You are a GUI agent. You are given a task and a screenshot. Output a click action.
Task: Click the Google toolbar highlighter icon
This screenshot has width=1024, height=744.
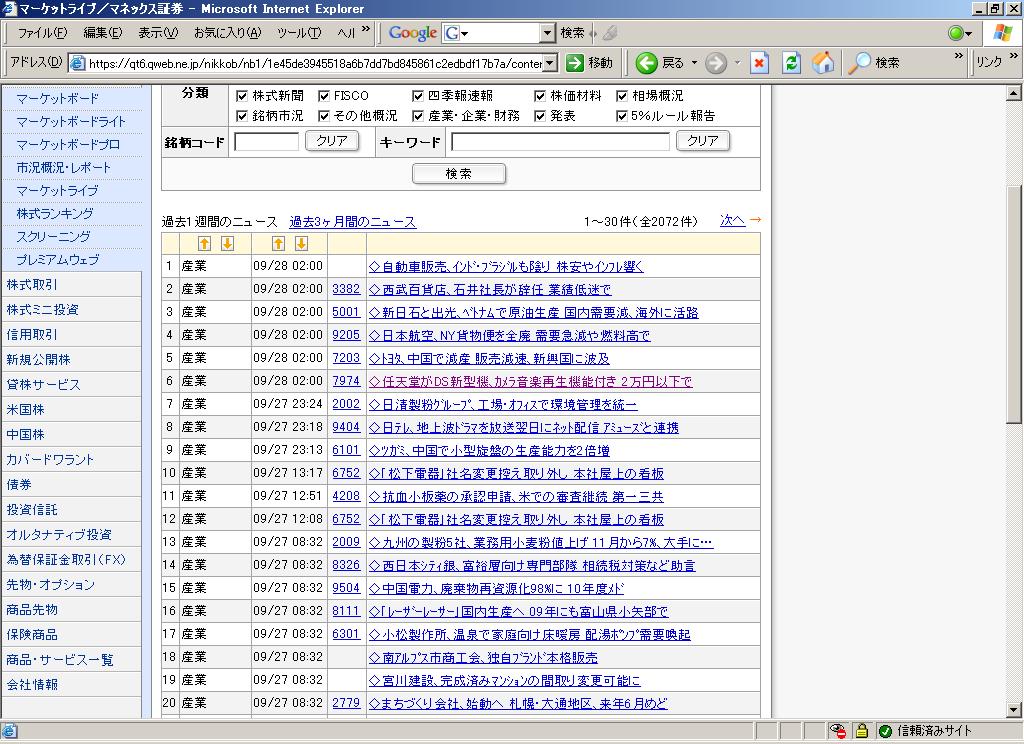tap(609, 33)
